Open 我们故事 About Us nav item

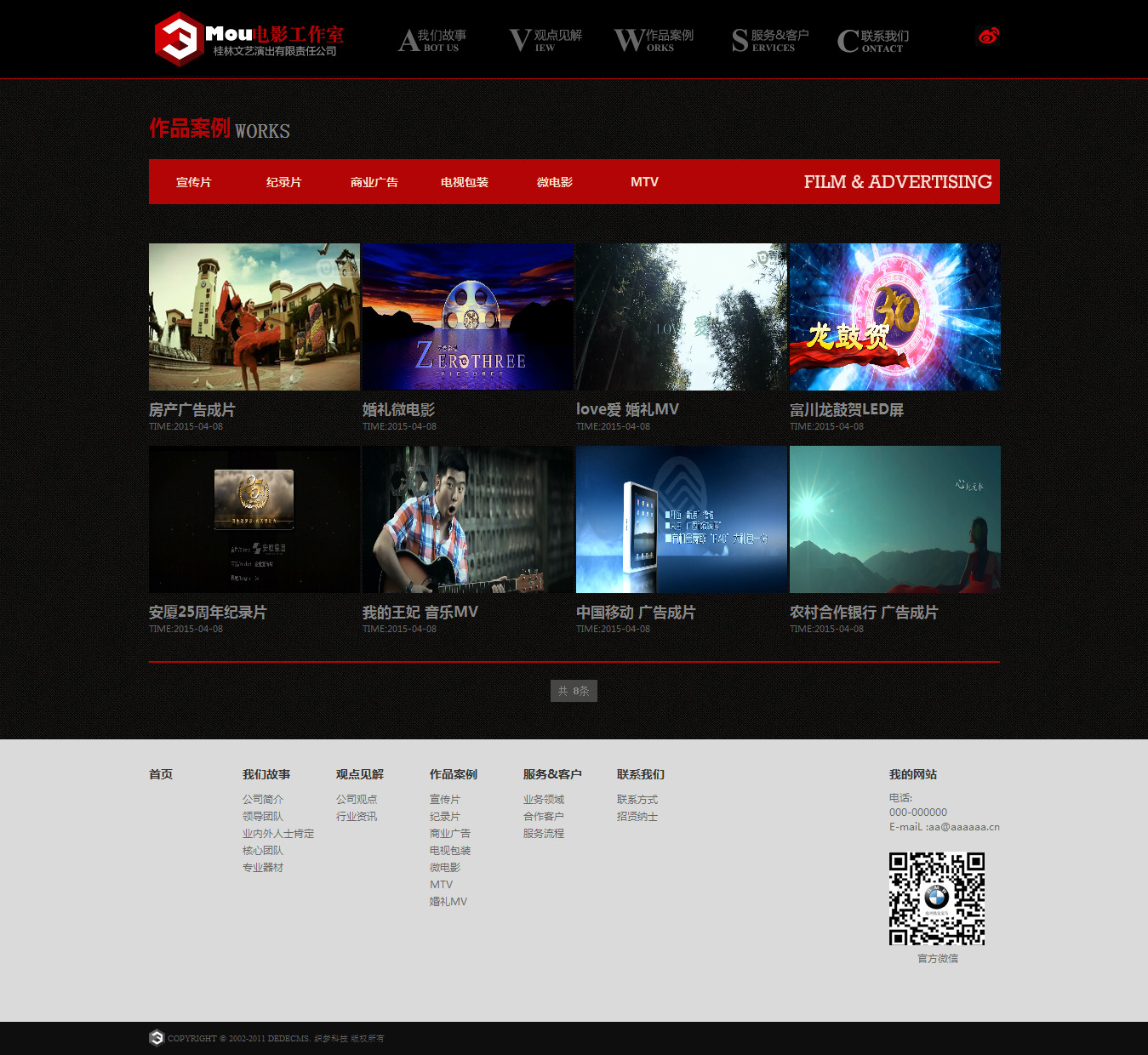(x=433, y=40)
